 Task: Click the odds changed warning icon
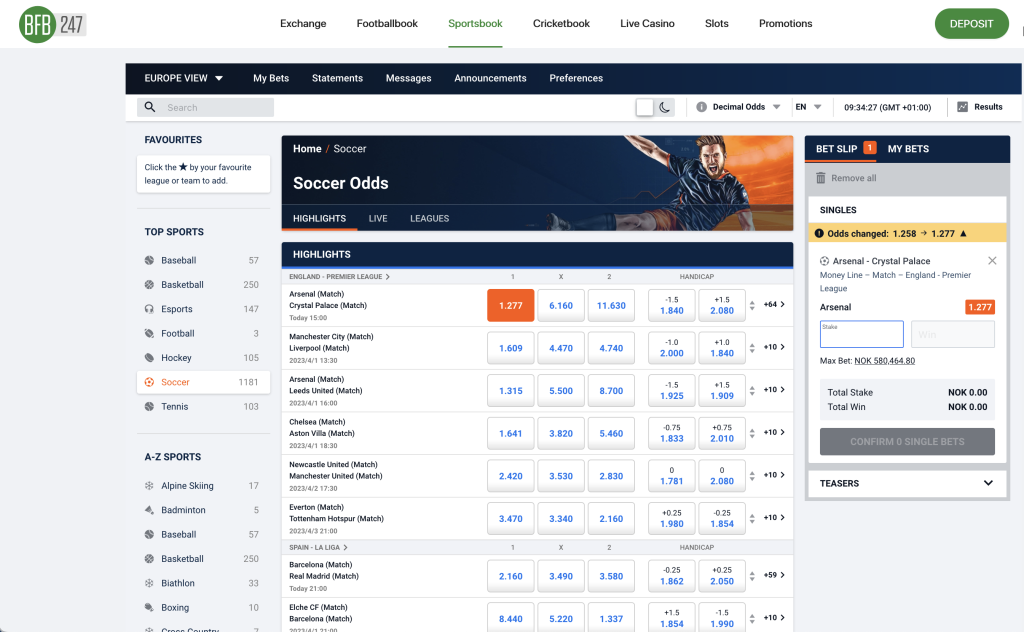coord(819,233)
